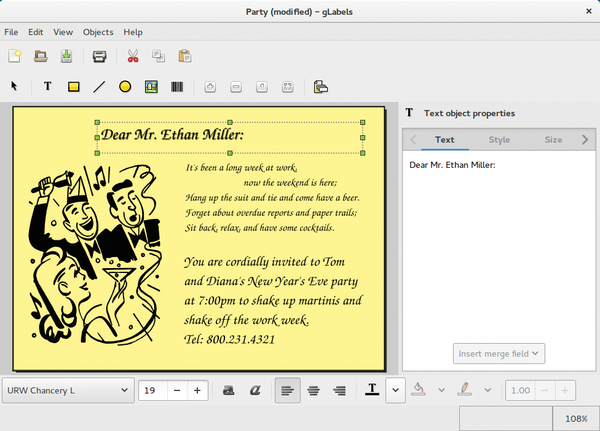The width and height of the screenshot is (600, 431).
Task: Switch to the Style tab
Action: [x=499, y=140]
